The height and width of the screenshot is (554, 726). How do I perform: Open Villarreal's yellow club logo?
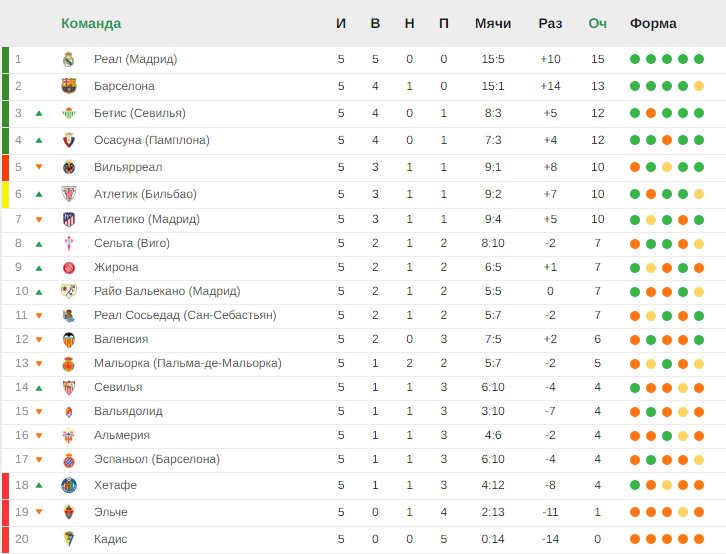tap(69, 167)
